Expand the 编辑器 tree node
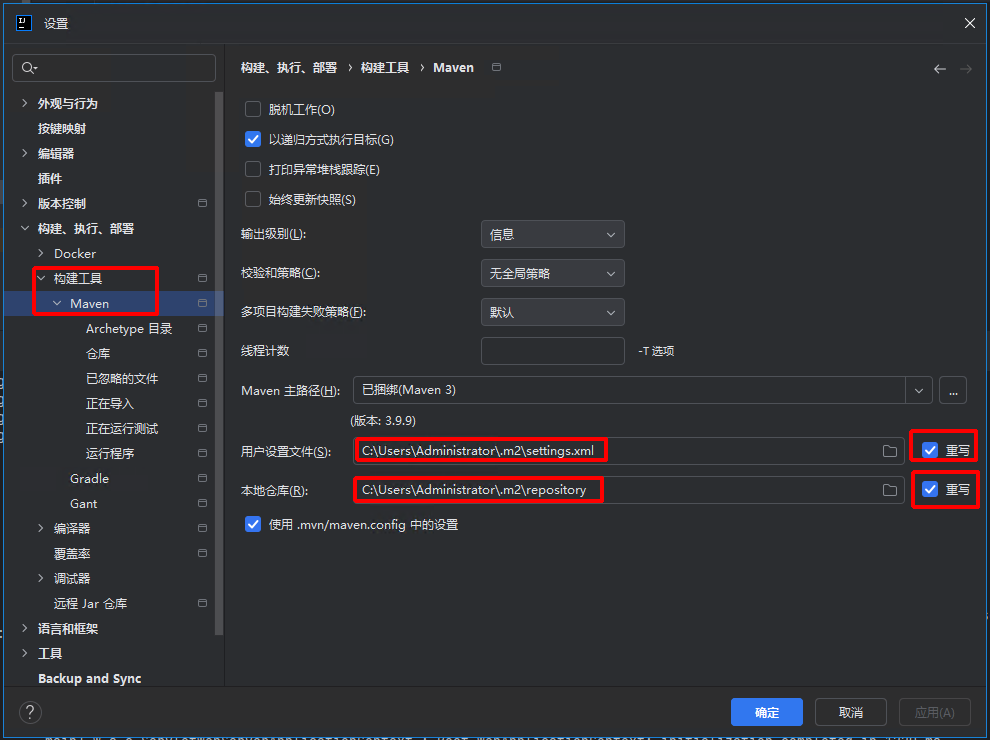Image resolution: width=990 pixels, height=740 pixels. (25, 153)
